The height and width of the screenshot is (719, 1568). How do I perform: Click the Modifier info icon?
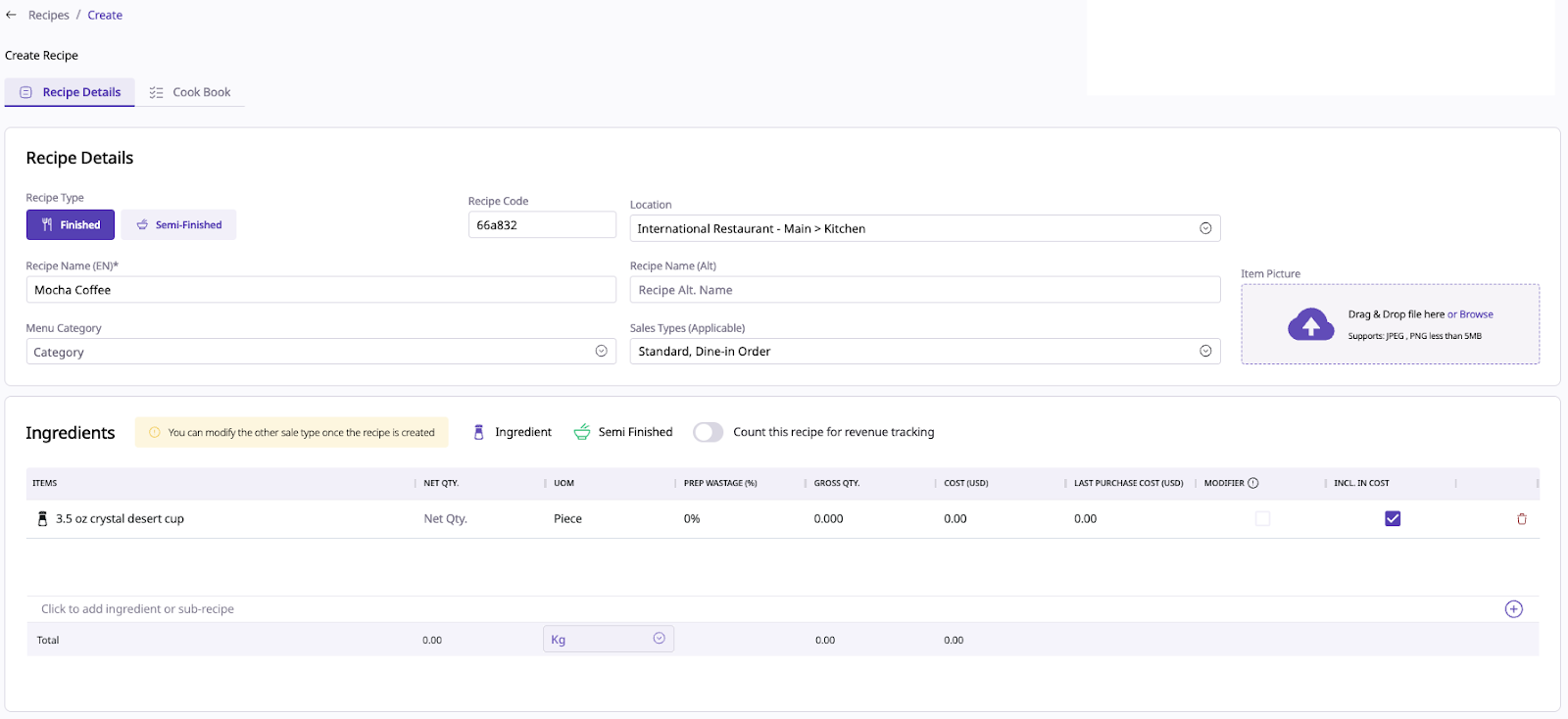[1253, 483]
